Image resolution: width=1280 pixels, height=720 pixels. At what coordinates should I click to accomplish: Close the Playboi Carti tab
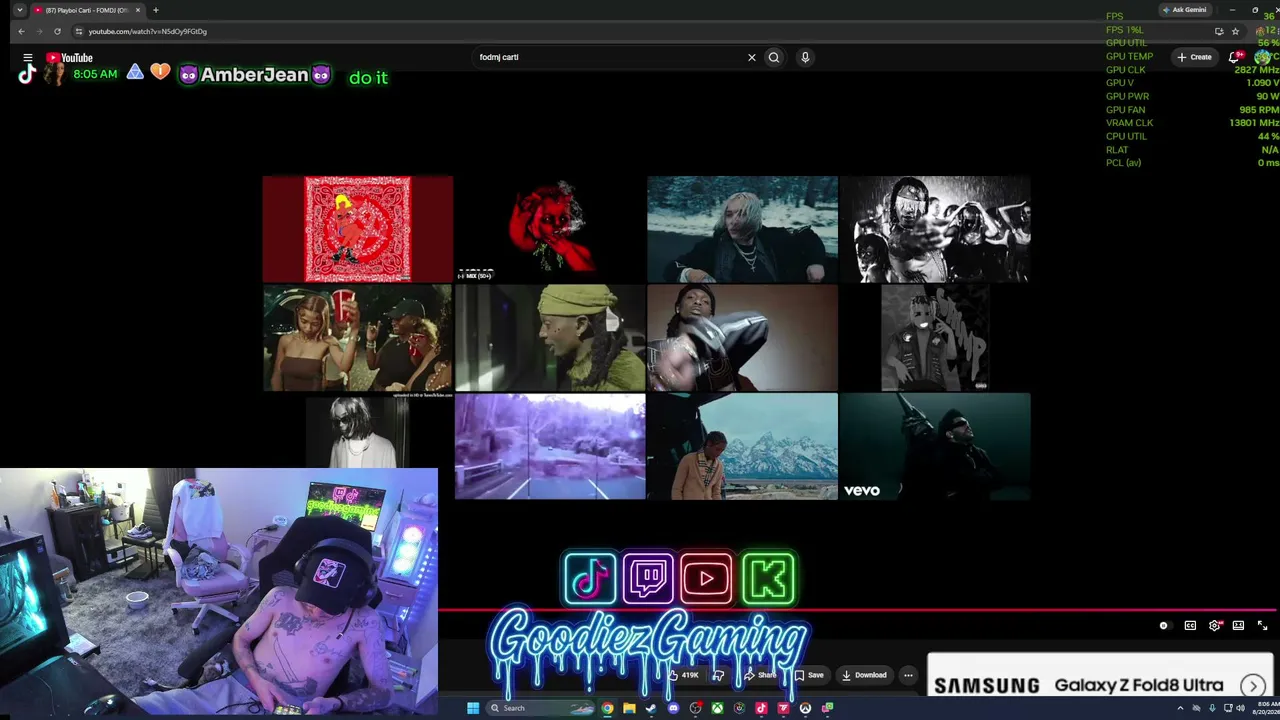(x=138, y=10)
